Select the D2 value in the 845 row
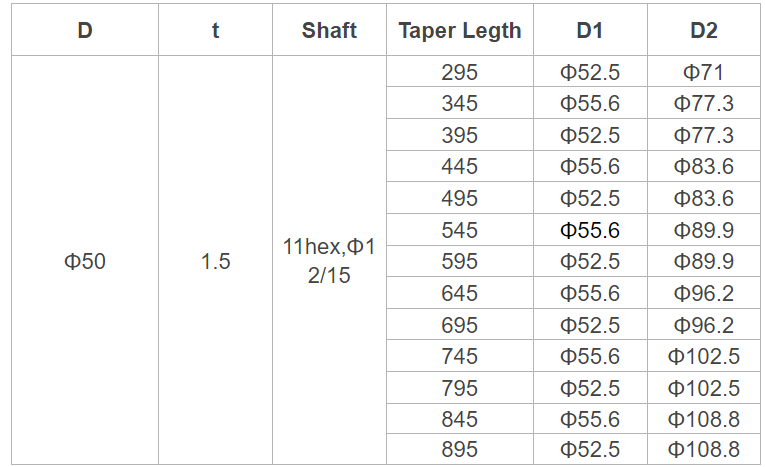Screen dimensions: 765x467 click(x=704, y=419)
